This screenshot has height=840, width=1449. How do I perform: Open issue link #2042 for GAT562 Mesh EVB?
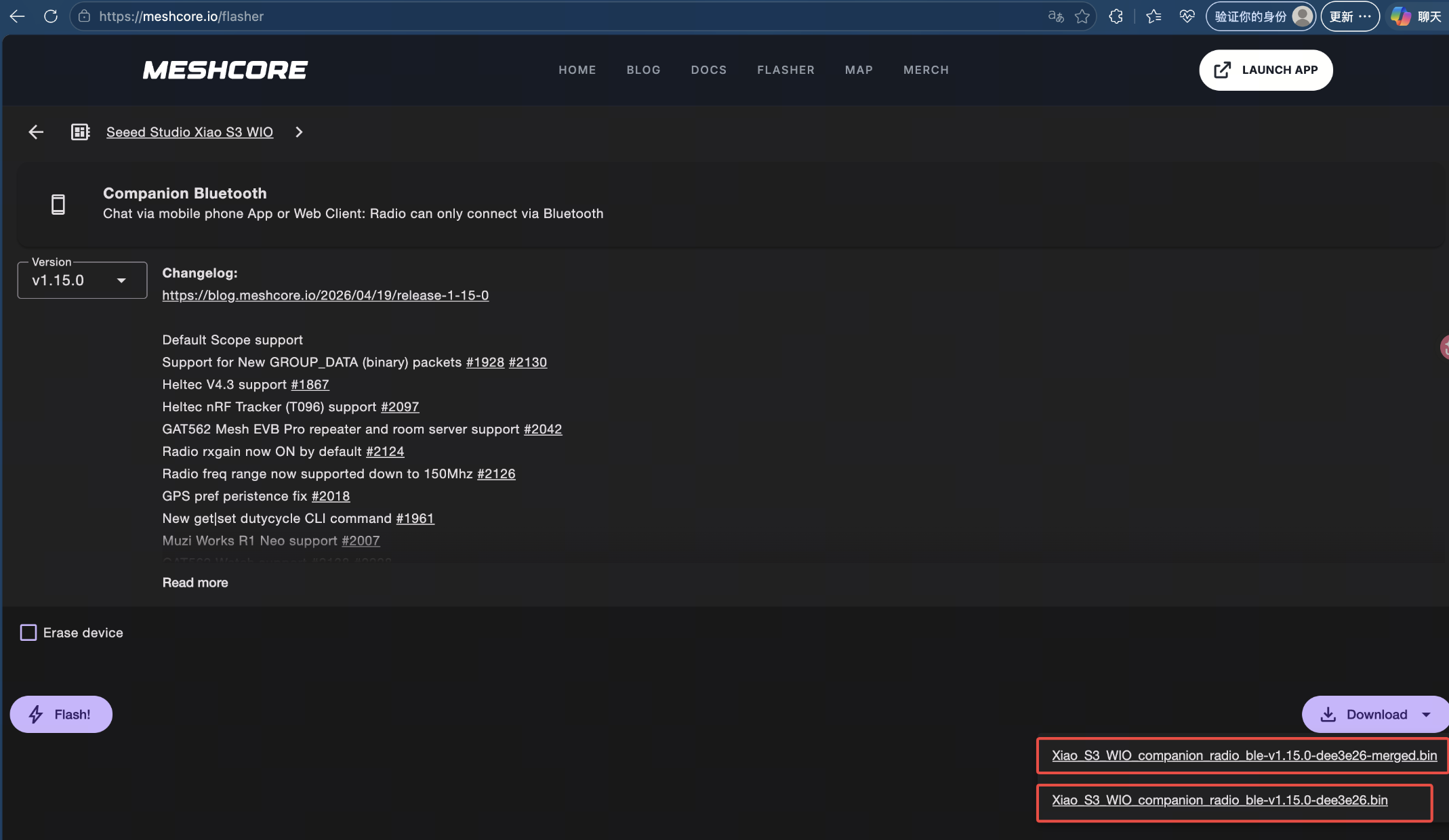[x=543, y=429]
